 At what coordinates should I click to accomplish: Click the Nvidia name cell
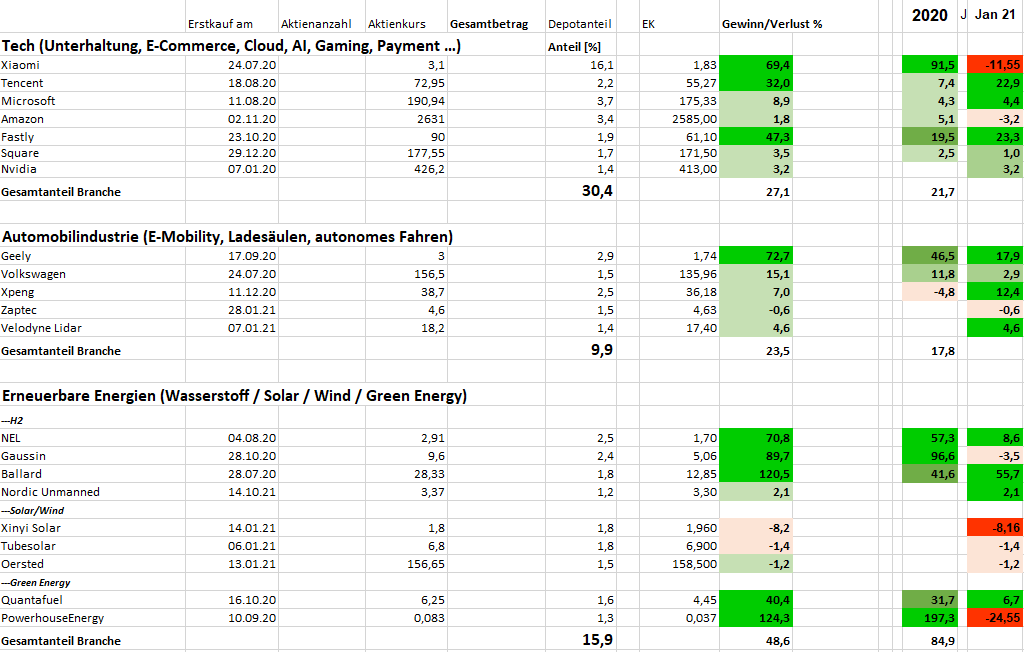pyautogui.click(x=93, y=169)
